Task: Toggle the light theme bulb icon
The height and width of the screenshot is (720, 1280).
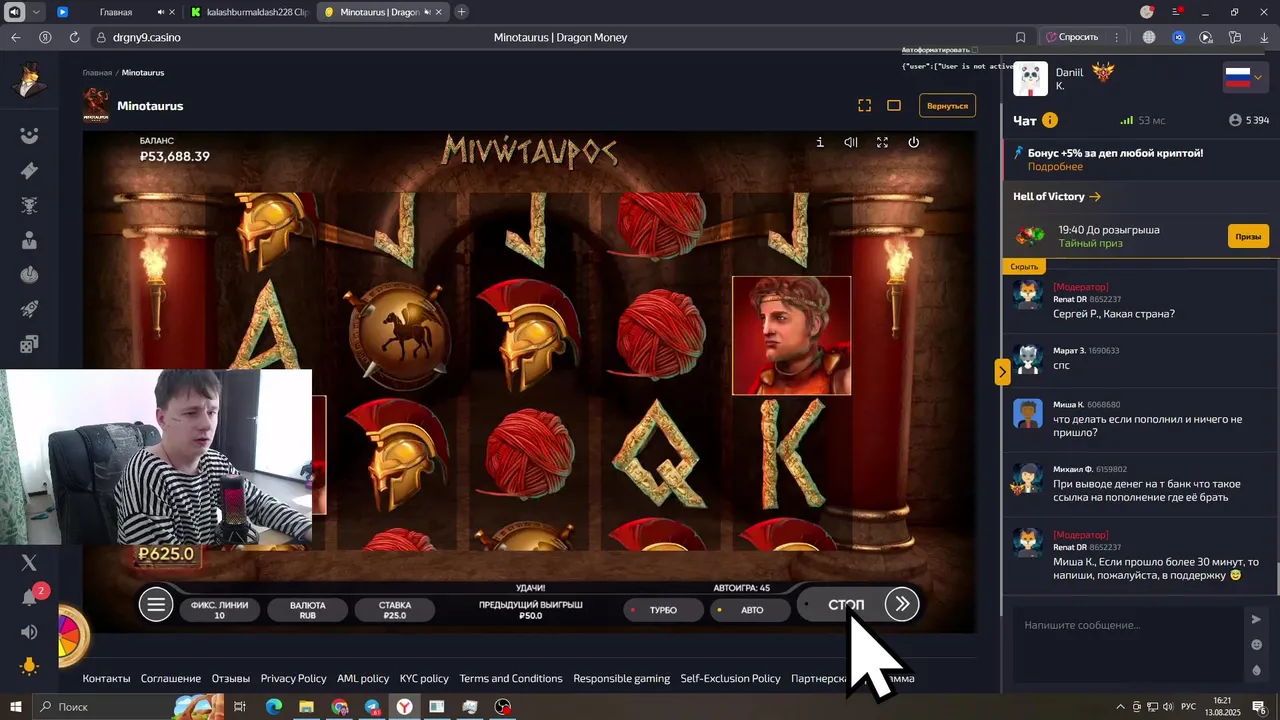Action: pos(29,666)
